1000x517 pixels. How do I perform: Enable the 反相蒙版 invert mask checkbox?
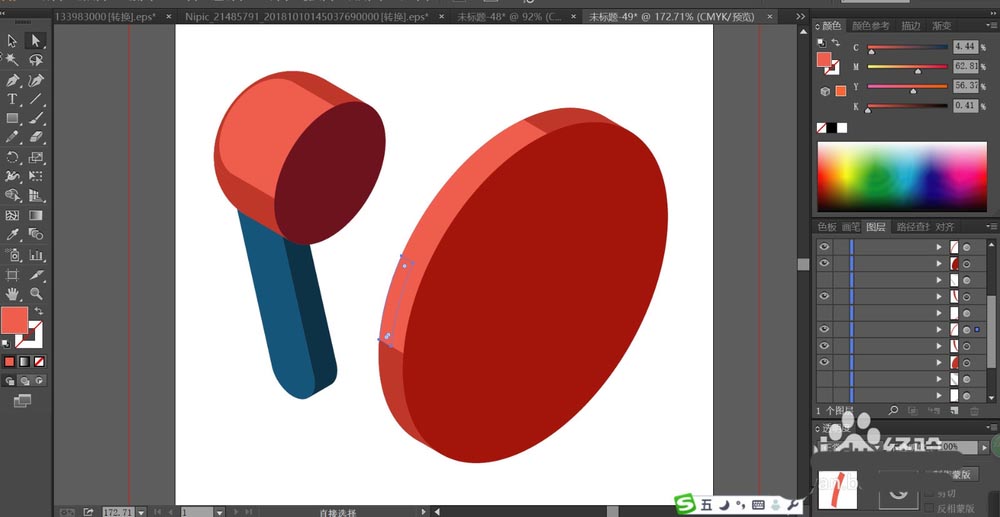(x=929, y=508)
